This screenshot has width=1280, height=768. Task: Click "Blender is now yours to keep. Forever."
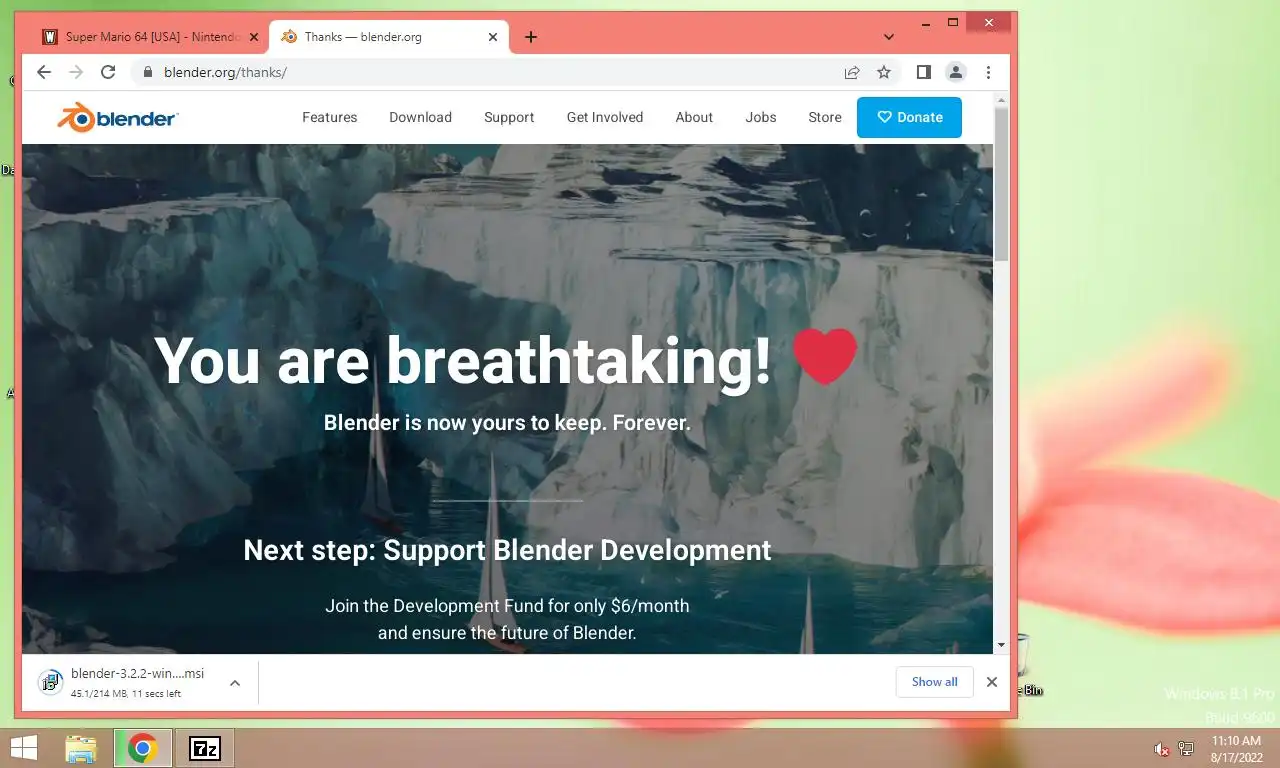pyautogui.click(x=507, y=423)
